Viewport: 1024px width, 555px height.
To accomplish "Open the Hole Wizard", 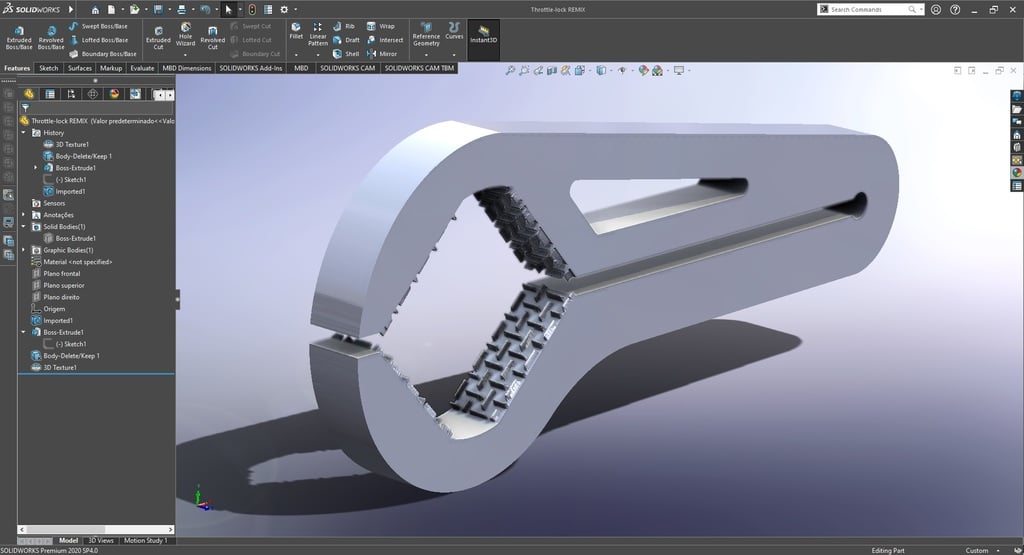I will click(185, 35).
